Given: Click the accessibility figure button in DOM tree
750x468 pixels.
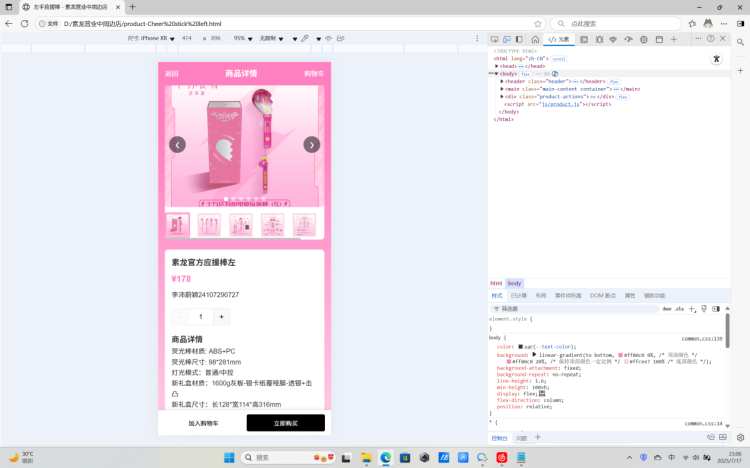Looking at the screenshot, I should point(716,59).
